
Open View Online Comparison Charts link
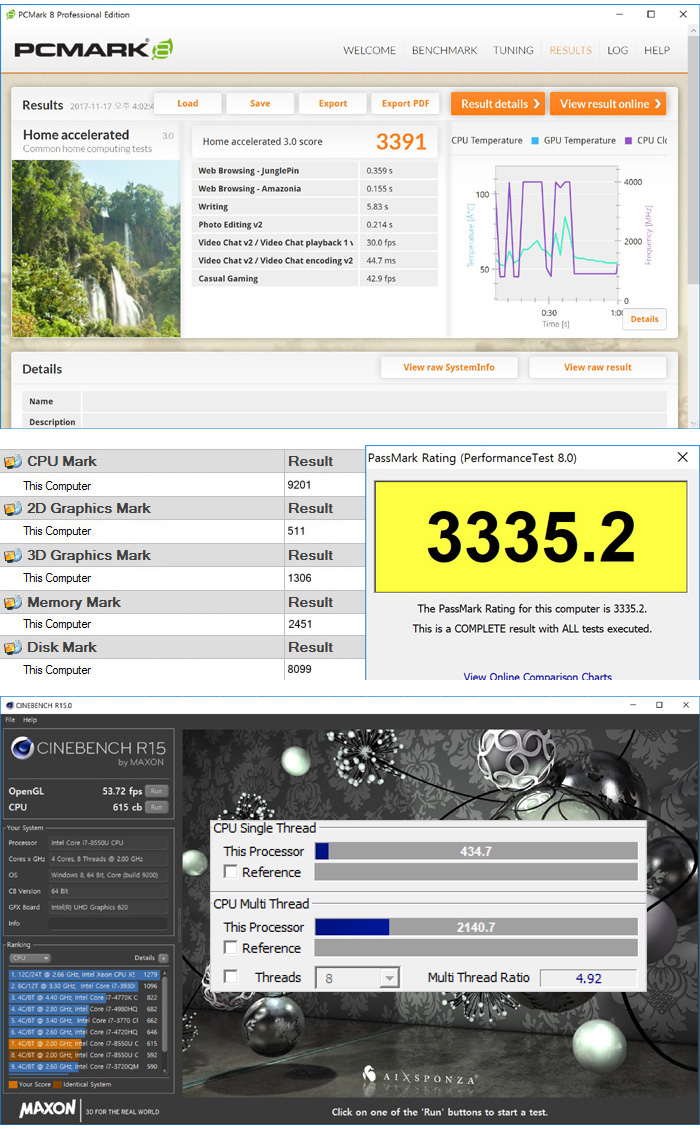[537, 677]
